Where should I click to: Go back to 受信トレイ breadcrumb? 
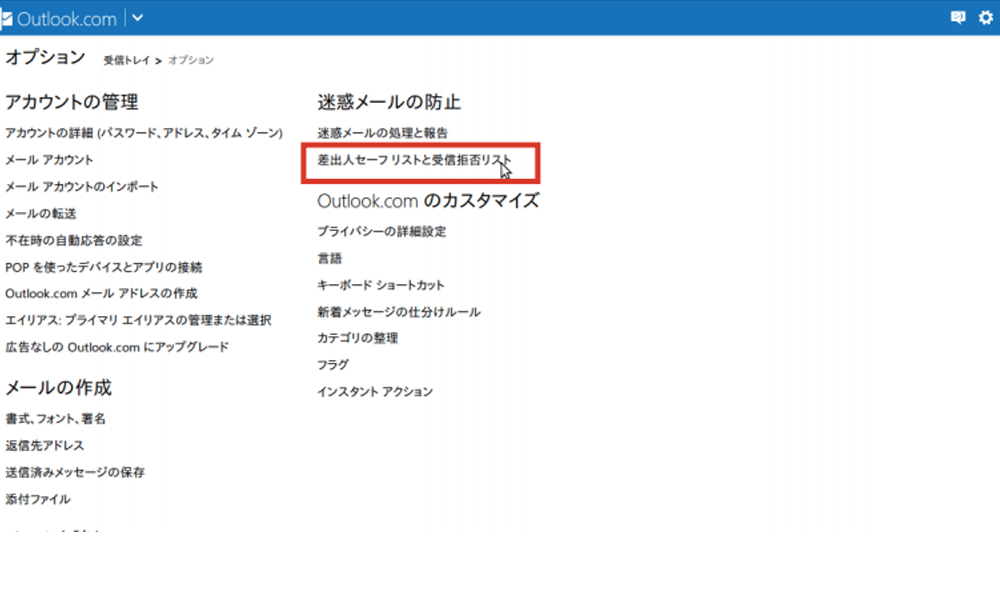point(126,60)
